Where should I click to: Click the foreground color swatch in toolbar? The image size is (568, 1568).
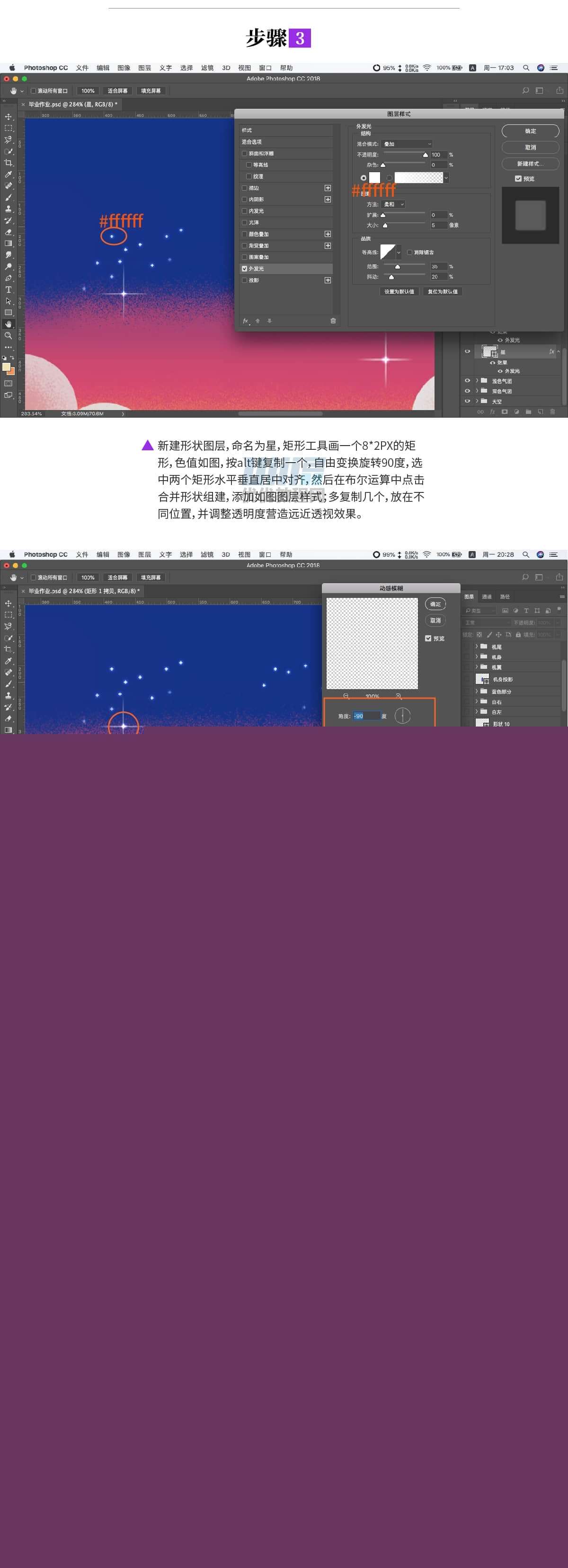(x=6, y=367)
